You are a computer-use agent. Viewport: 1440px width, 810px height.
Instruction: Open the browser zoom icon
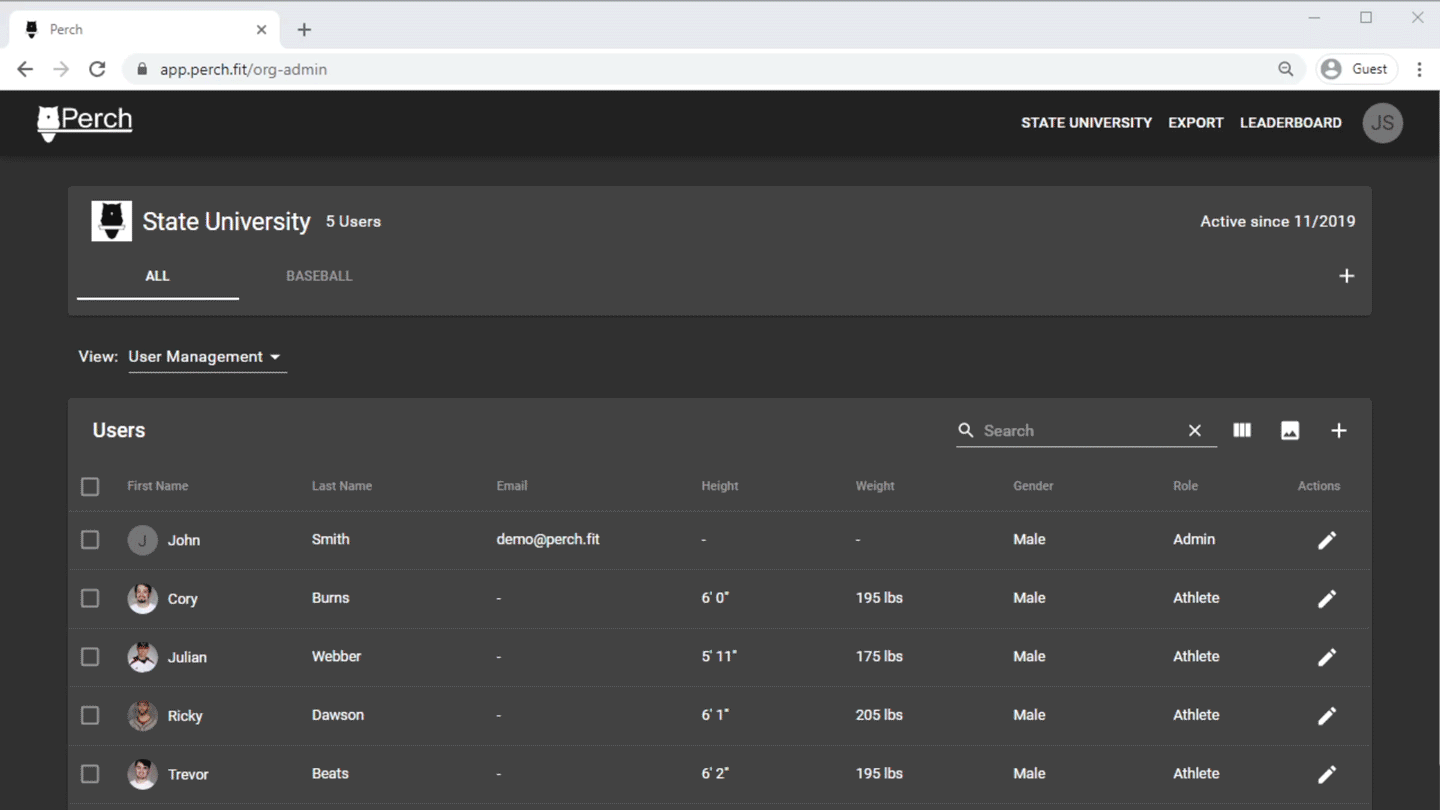[1286, 69]
